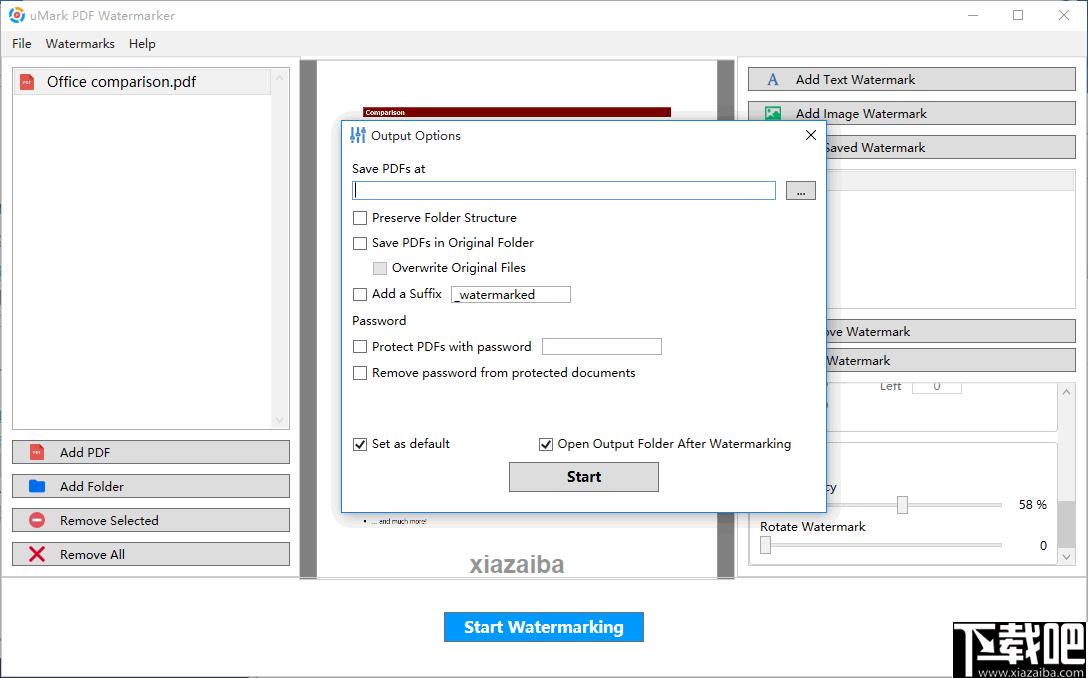The image size is (1088, 678).
Task: Click the blue folder icon on Add Folder
Action: [37, 486]
